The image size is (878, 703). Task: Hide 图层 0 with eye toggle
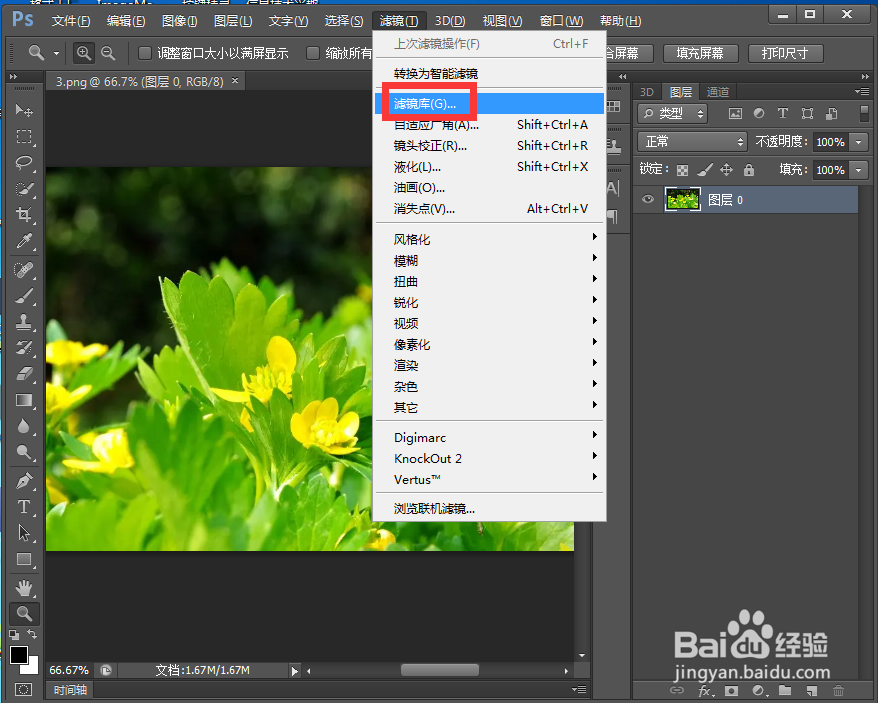click(647, 199)
